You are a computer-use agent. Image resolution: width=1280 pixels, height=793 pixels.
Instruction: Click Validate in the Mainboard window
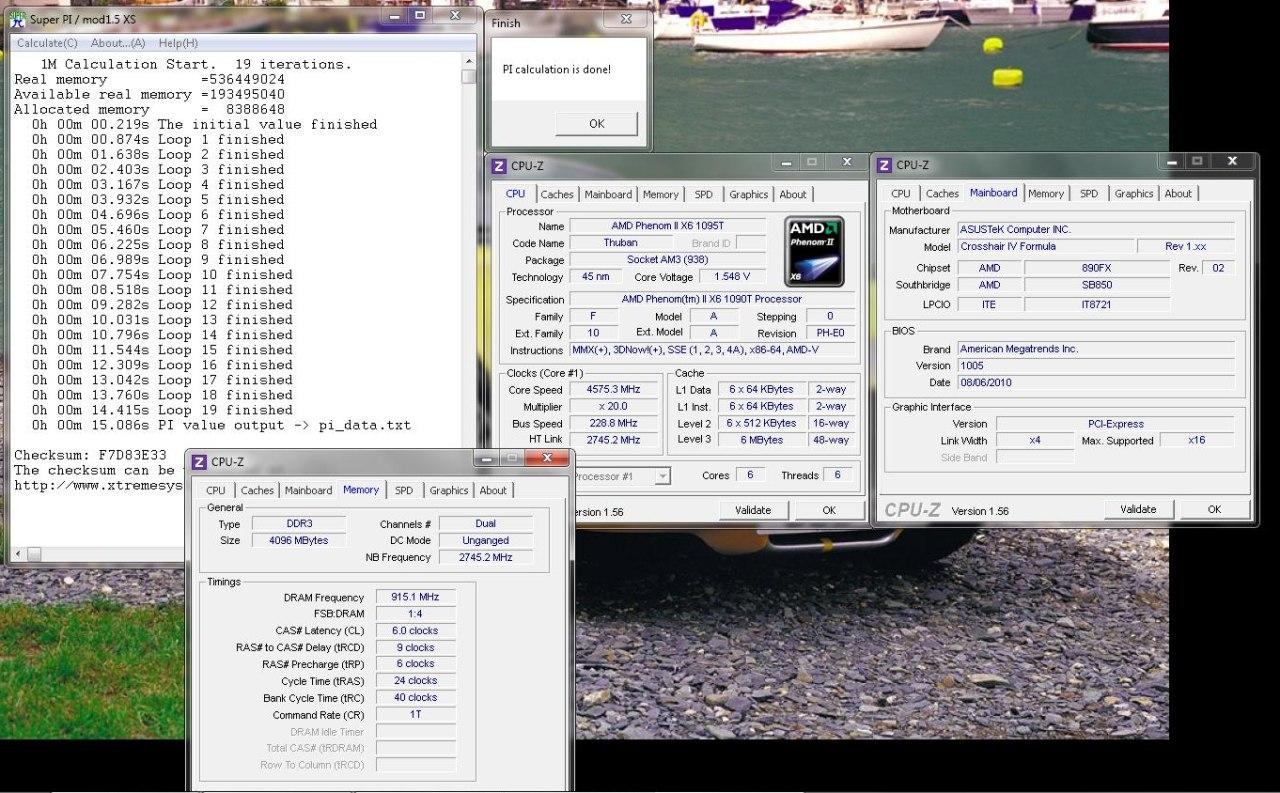tap(1138, 509)
